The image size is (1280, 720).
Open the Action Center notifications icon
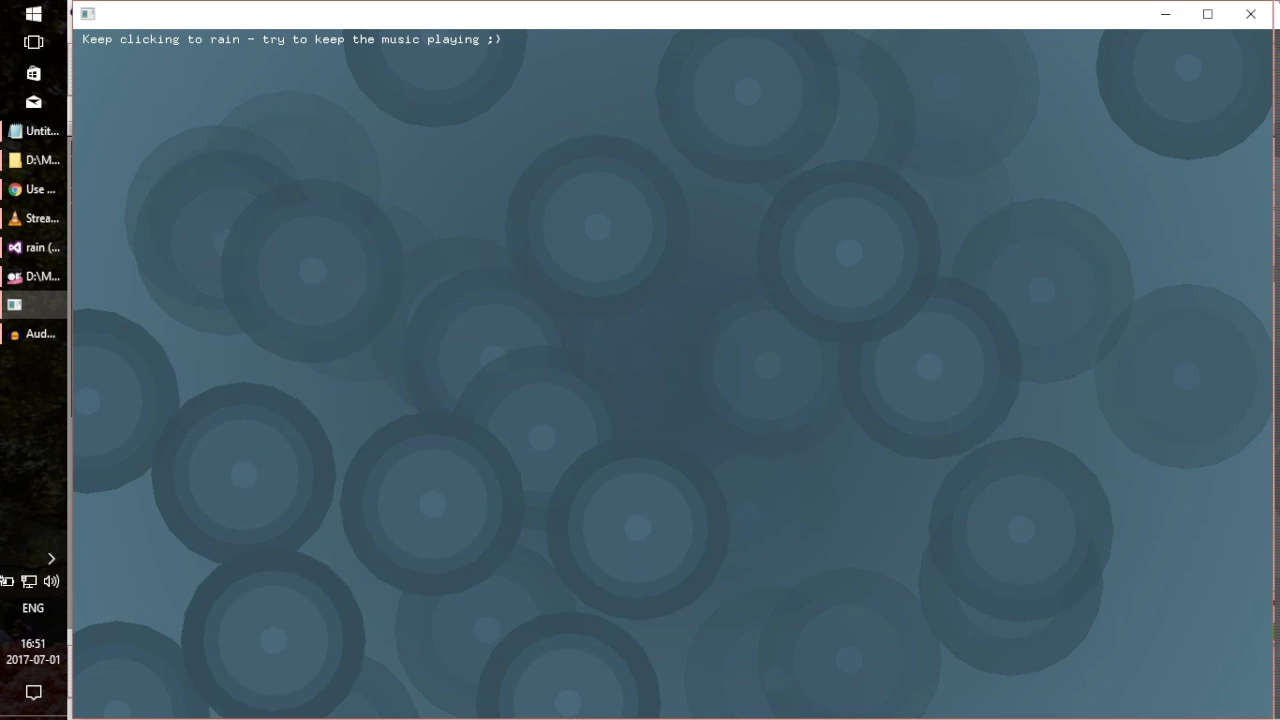[33, 692]
